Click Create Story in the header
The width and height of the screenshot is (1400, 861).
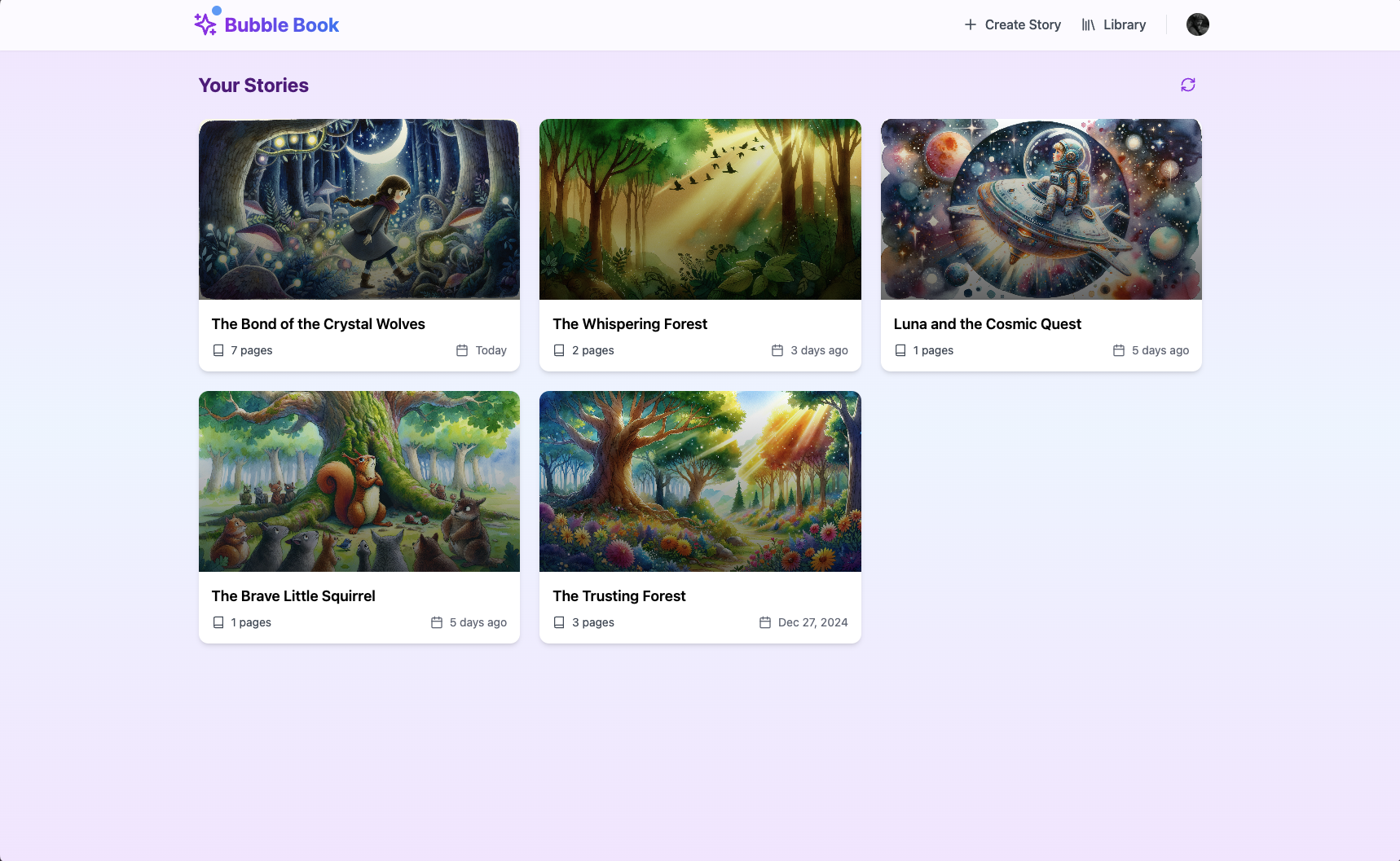pyautogui.click(x=1012, y=24)
